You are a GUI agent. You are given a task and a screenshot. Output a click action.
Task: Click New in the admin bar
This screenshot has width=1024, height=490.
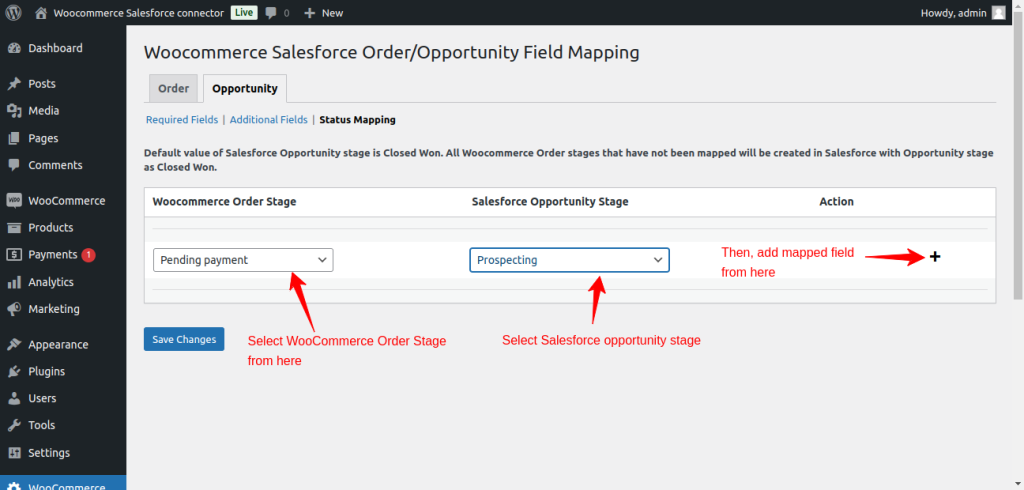coord(323,13)
